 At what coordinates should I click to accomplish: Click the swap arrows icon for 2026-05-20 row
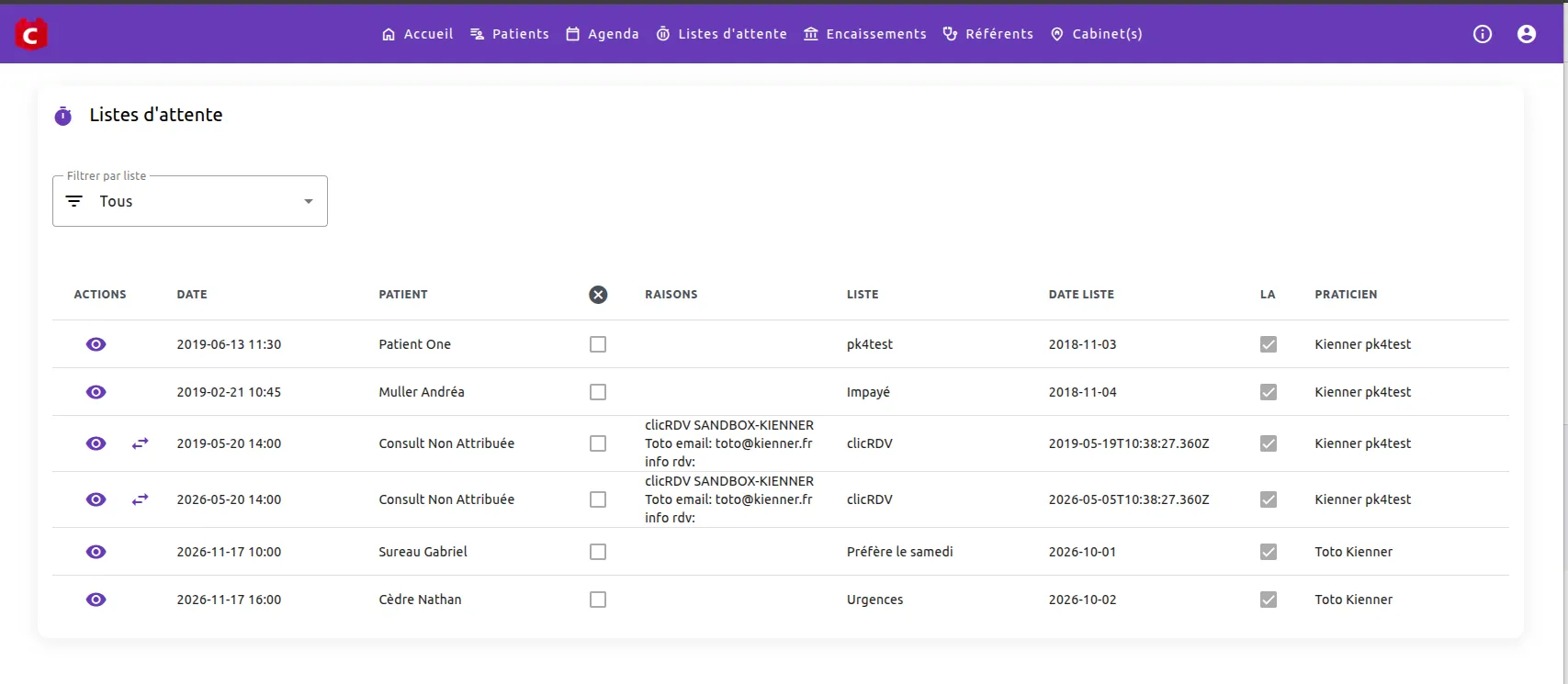coord(140,499)
